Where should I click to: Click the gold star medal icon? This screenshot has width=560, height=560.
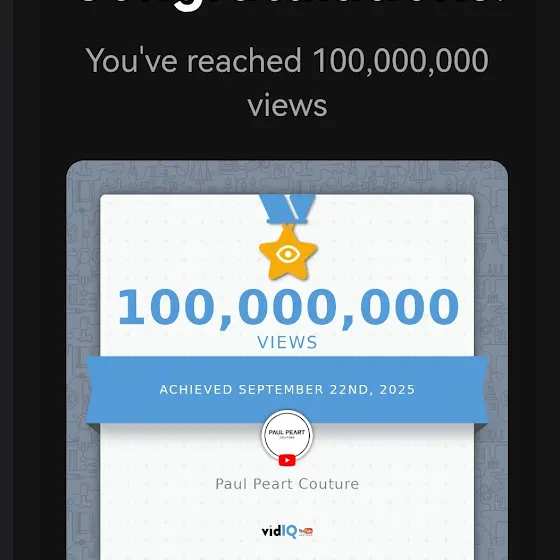(x=288, y=253)
